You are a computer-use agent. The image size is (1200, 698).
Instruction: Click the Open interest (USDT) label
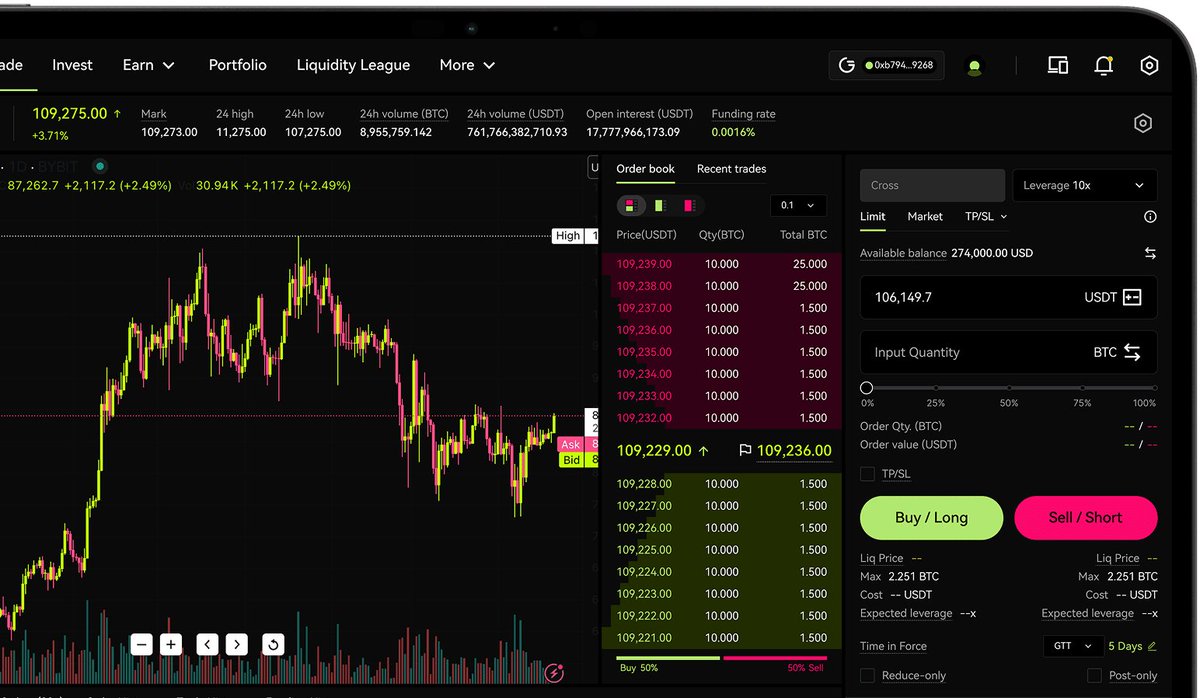coord(639,114)
